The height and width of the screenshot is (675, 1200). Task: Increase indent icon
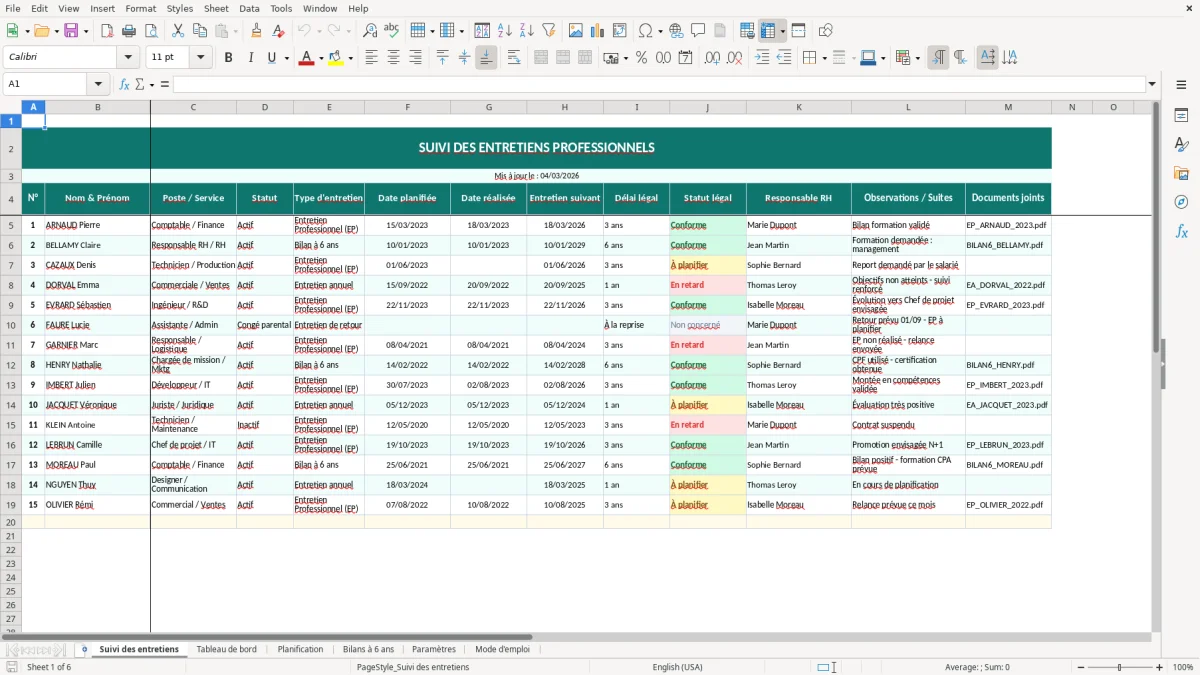763,58
